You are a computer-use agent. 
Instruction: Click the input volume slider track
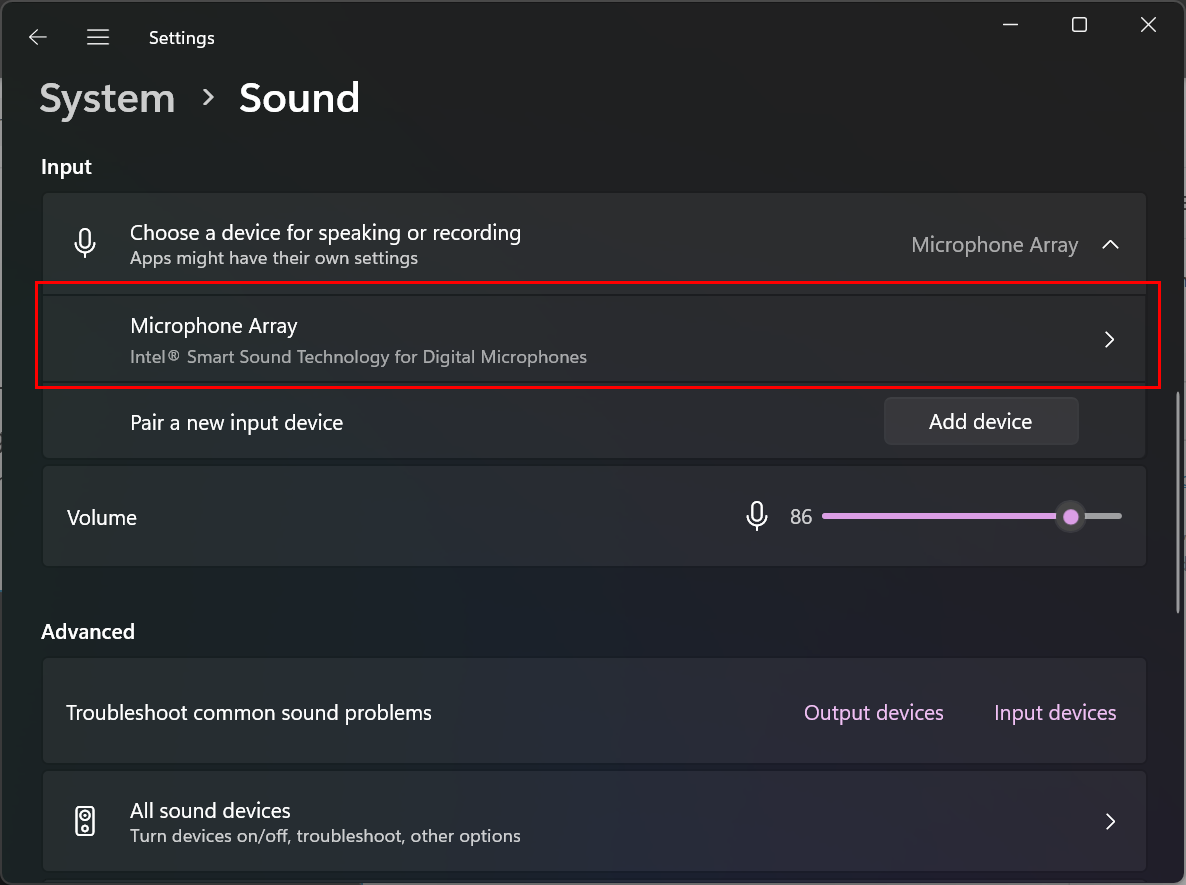point(940,516)
